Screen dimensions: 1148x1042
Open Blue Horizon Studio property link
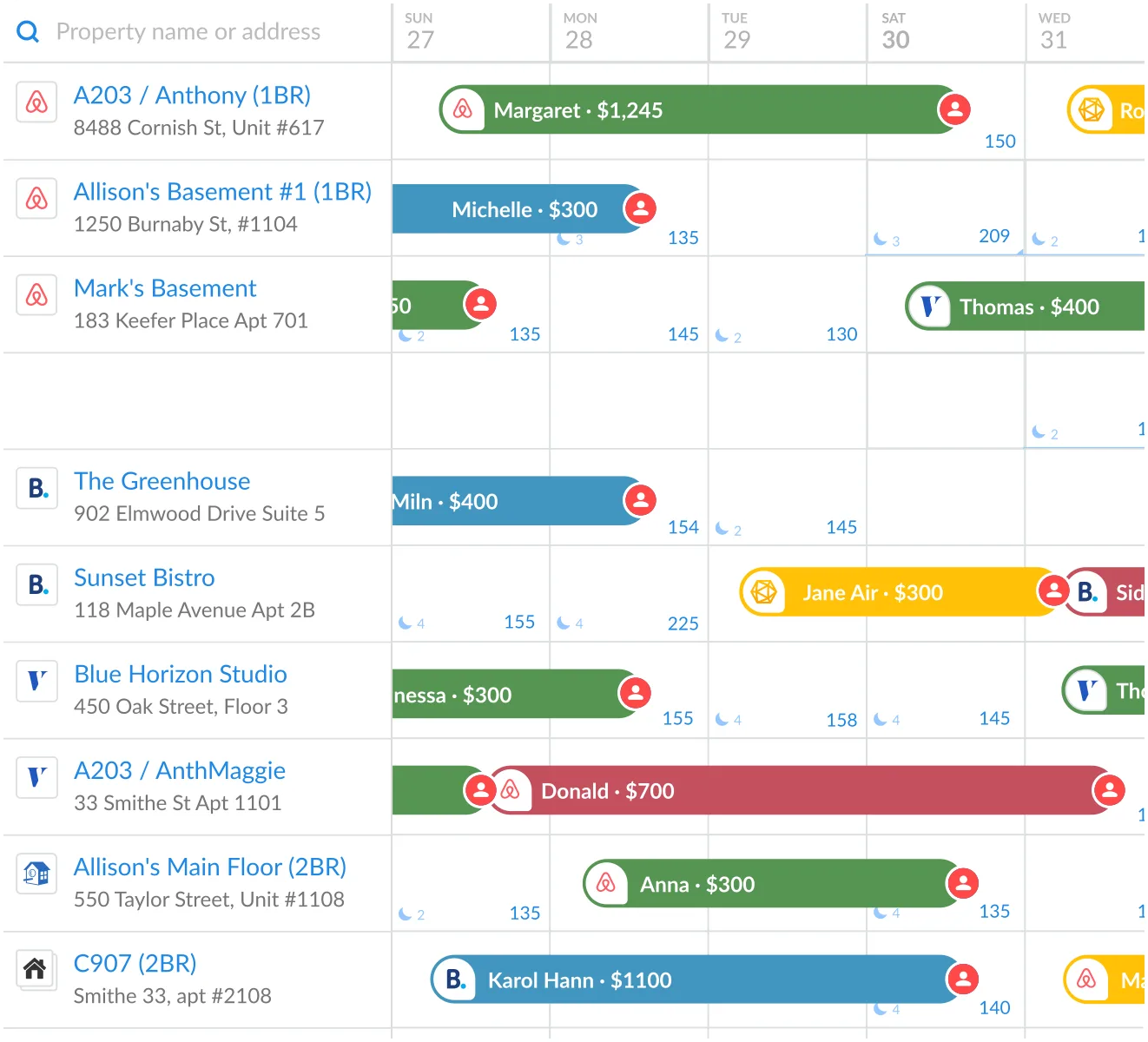tap(181, 673)
